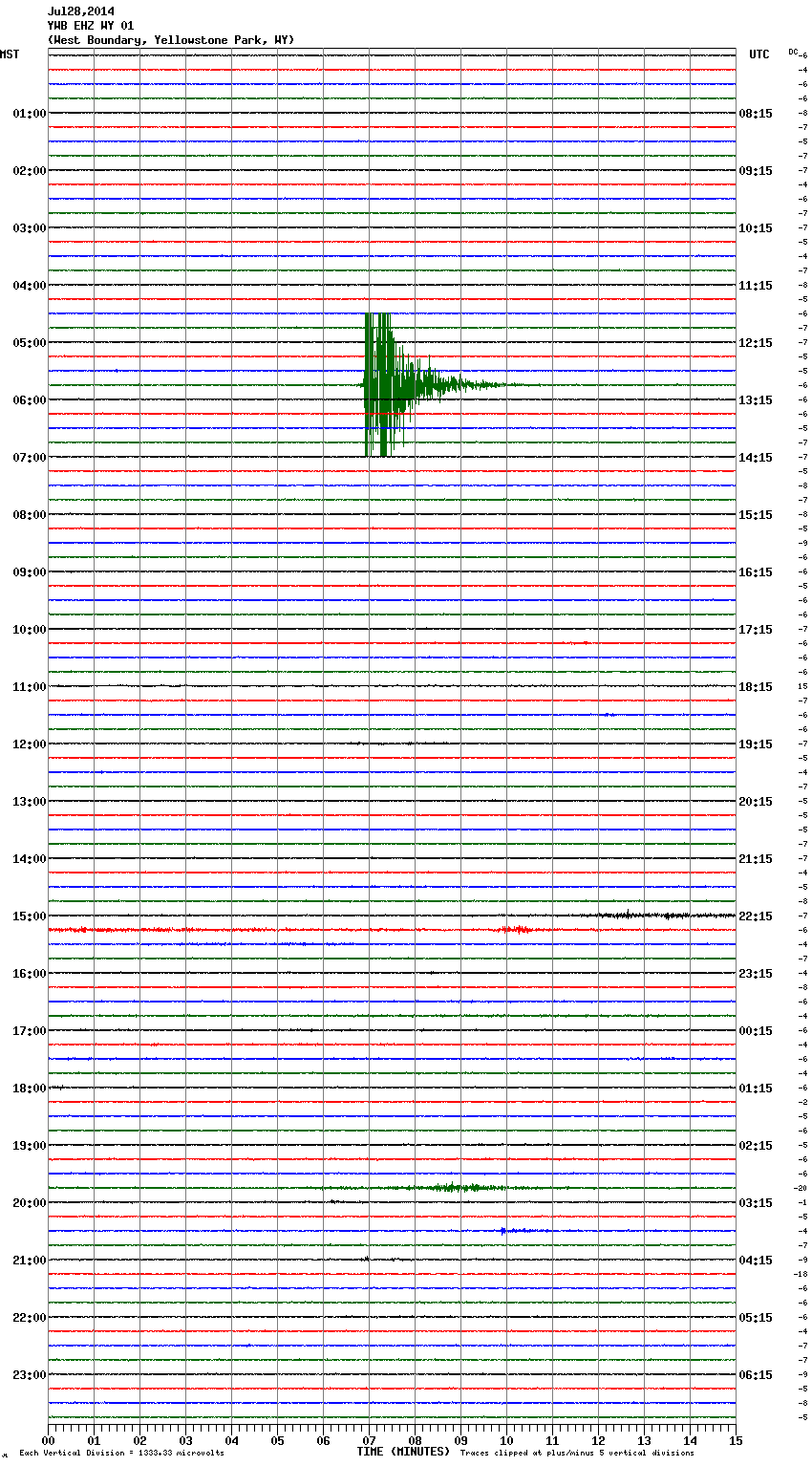Click the 02:15 UTC time label

(x=756, y=1146)
